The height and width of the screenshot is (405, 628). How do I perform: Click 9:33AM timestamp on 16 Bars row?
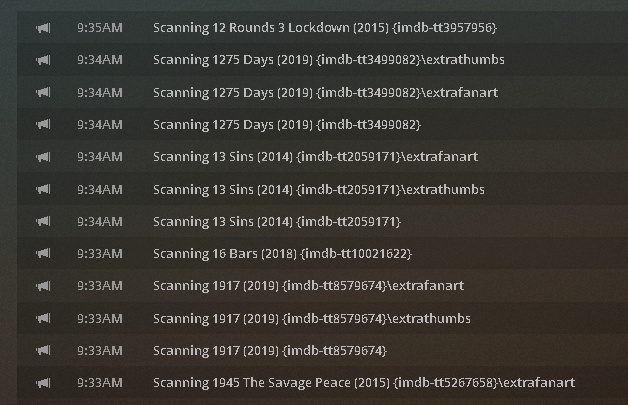(x=100, y=254)
